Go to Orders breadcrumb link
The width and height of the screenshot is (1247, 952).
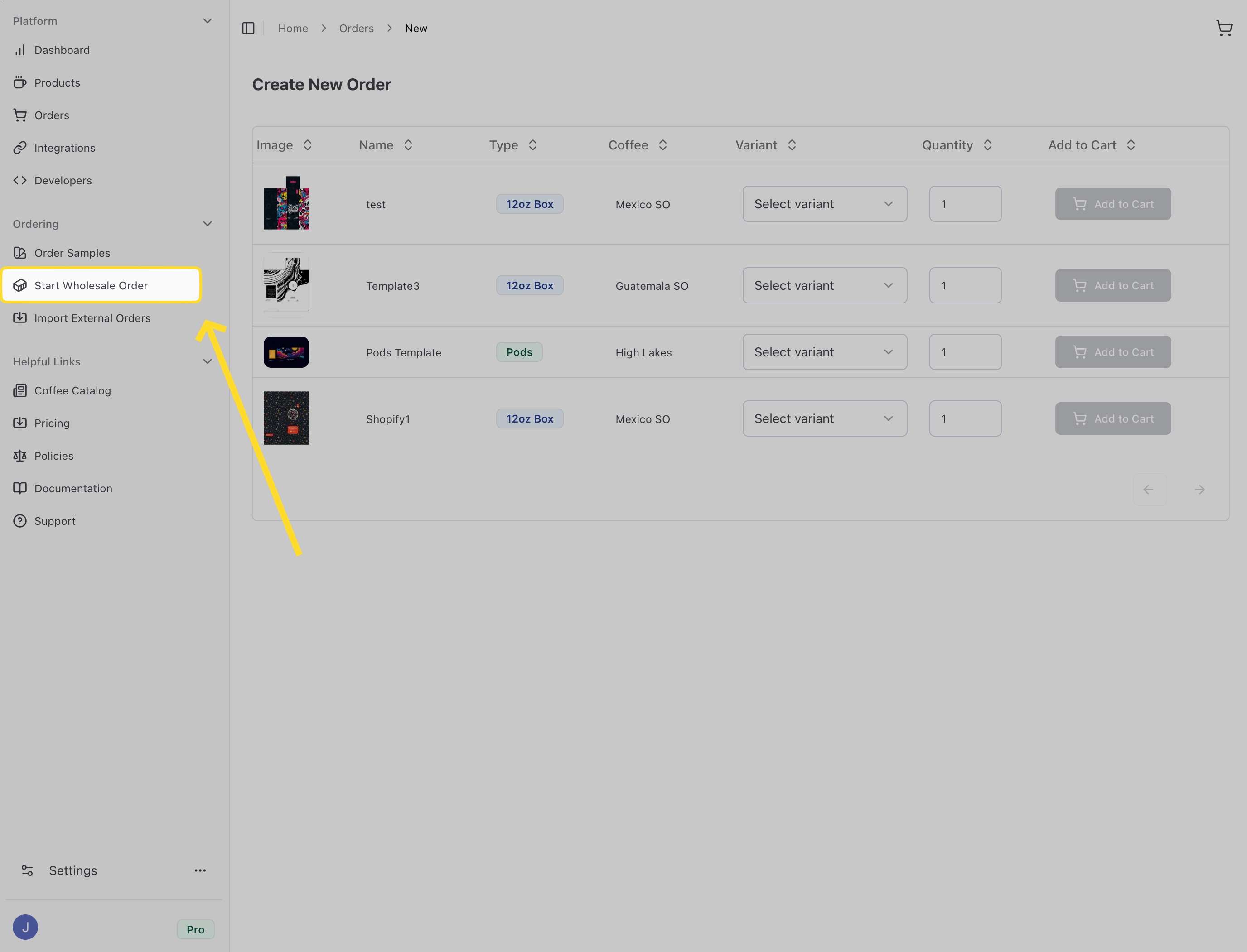[x=356, y=29]
